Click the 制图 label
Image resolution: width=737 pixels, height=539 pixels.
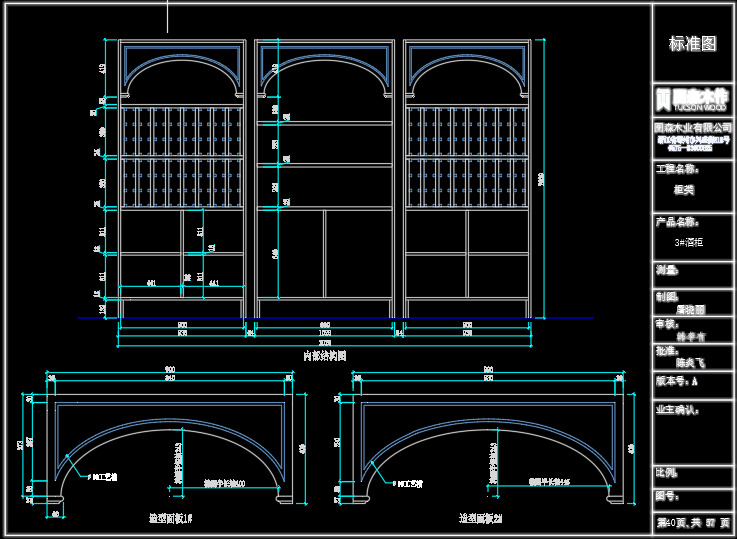pos(667,297)
